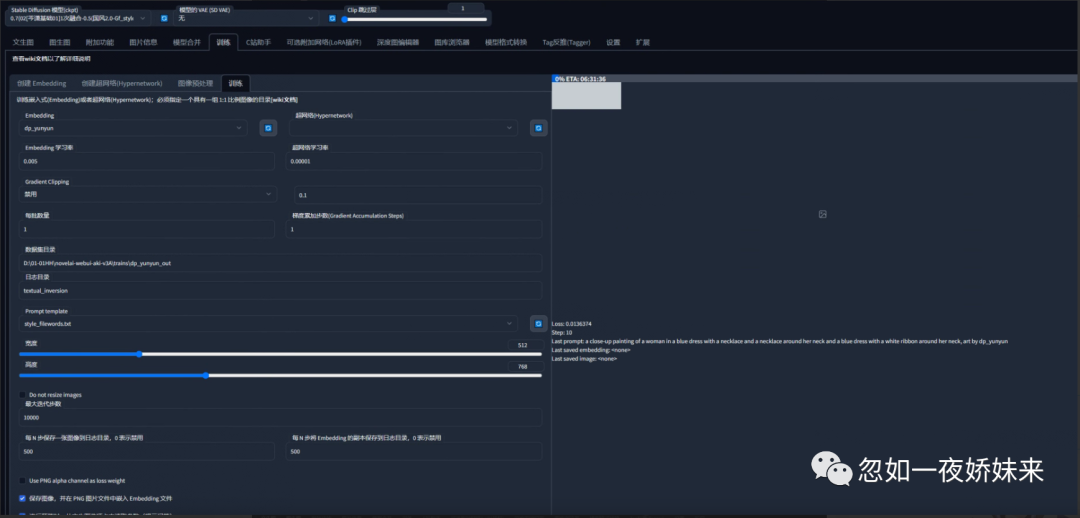This screenshot has height=518, width=1080.
Task: Open Prompt template dropdown style_filewords.txt
Action: [x=268, y=324]
